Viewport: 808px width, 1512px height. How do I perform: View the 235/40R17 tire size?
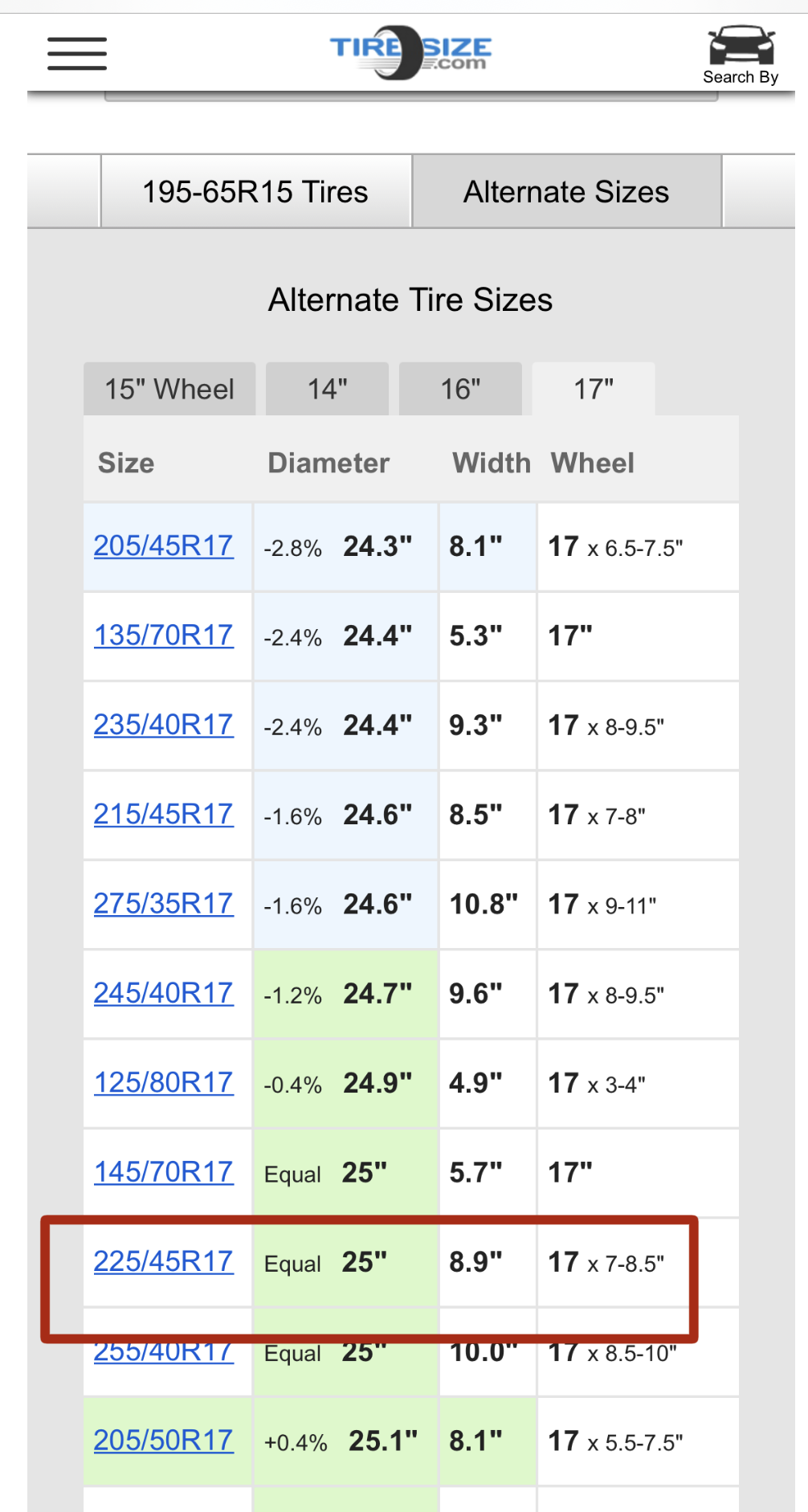pyautogui.click(x=164, y=725)
